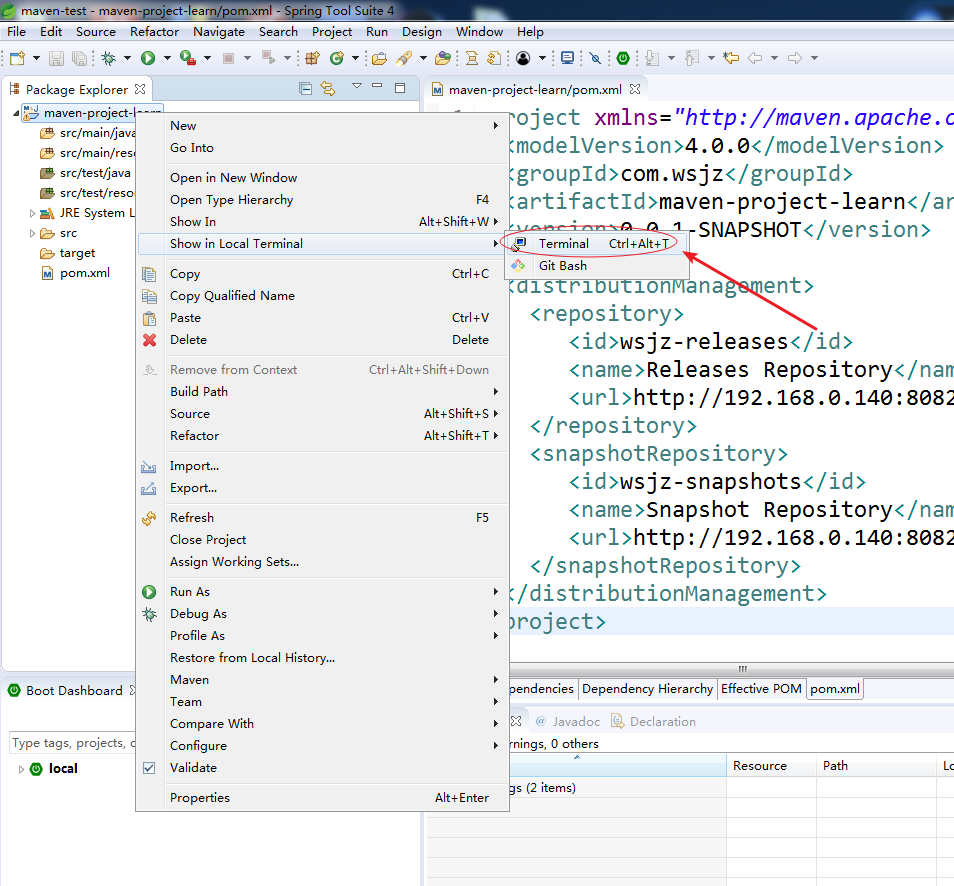Open the Window menu
This screenshot has width=954, height=886.
[479, 32]
